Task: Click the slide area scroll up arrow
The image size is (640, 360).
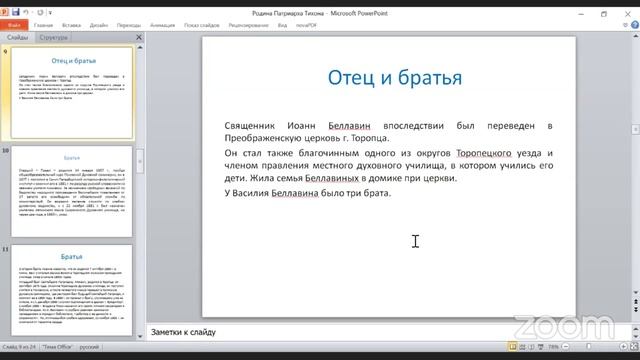Action: (636, 36)
